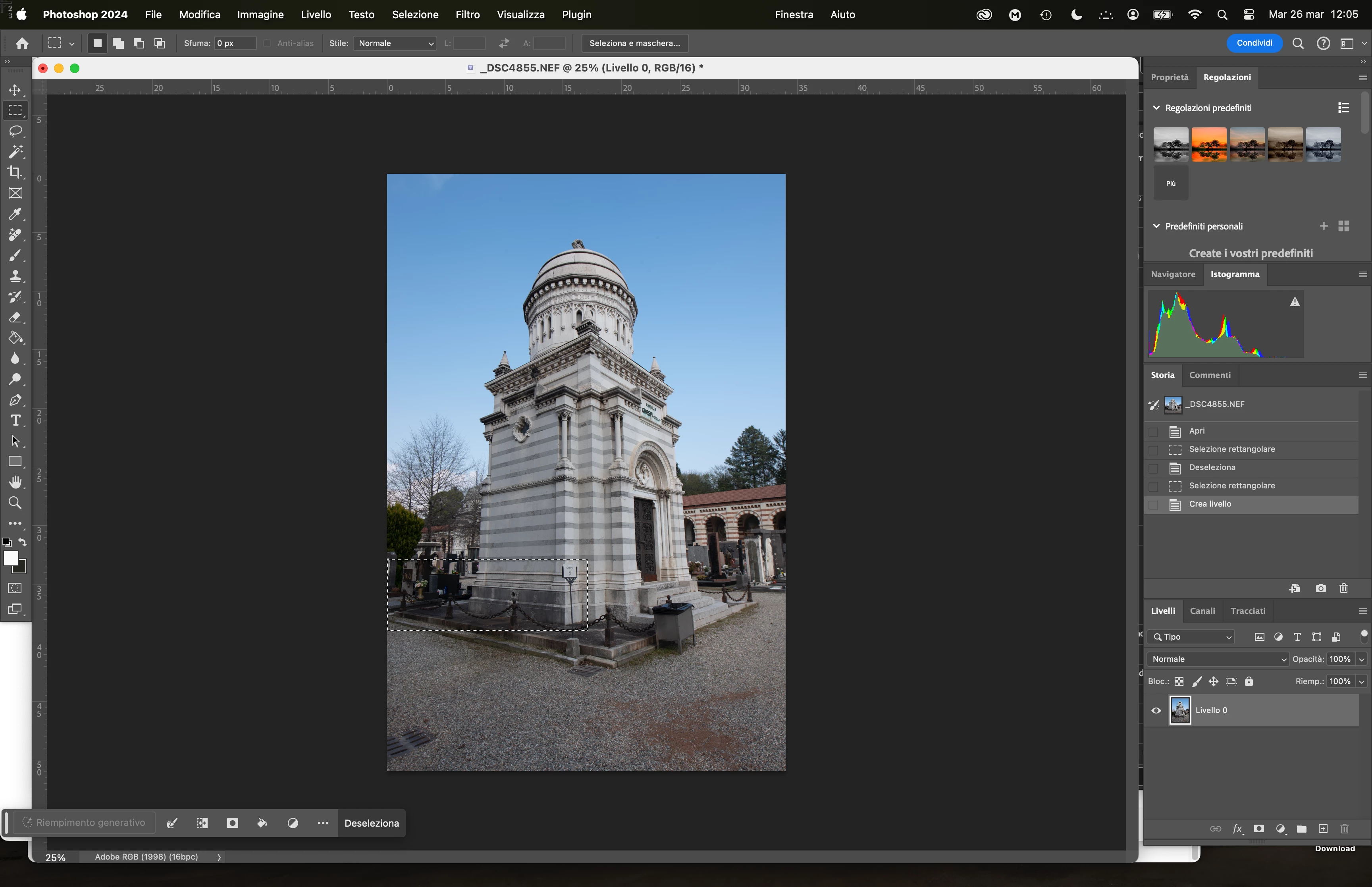Click the Seleziona e maschera button
This screenshot has width=1372, height=887.
coord(634,43)
